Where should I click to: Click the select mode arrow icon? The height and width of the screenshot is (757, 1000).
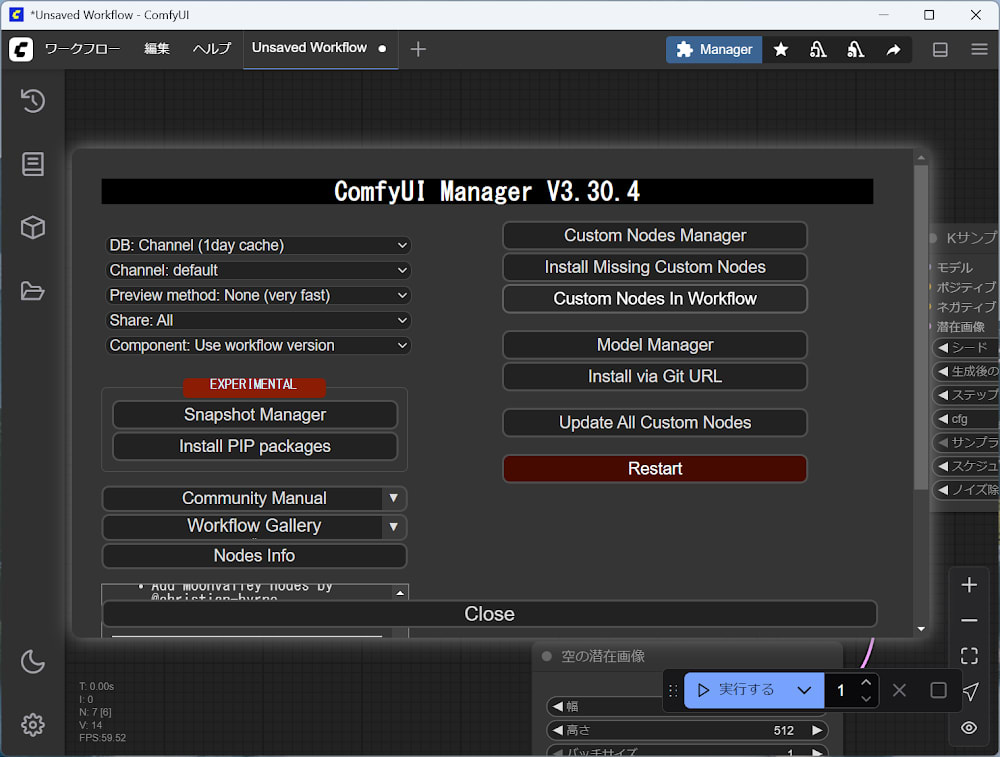click(970, 691)
